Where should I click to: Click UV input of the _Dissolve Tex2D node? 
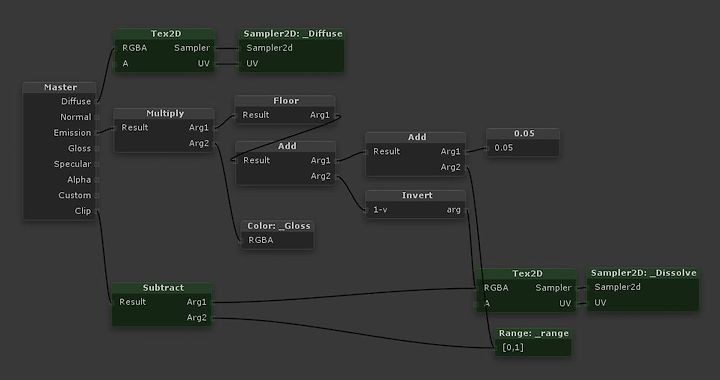tap(565, 303)
